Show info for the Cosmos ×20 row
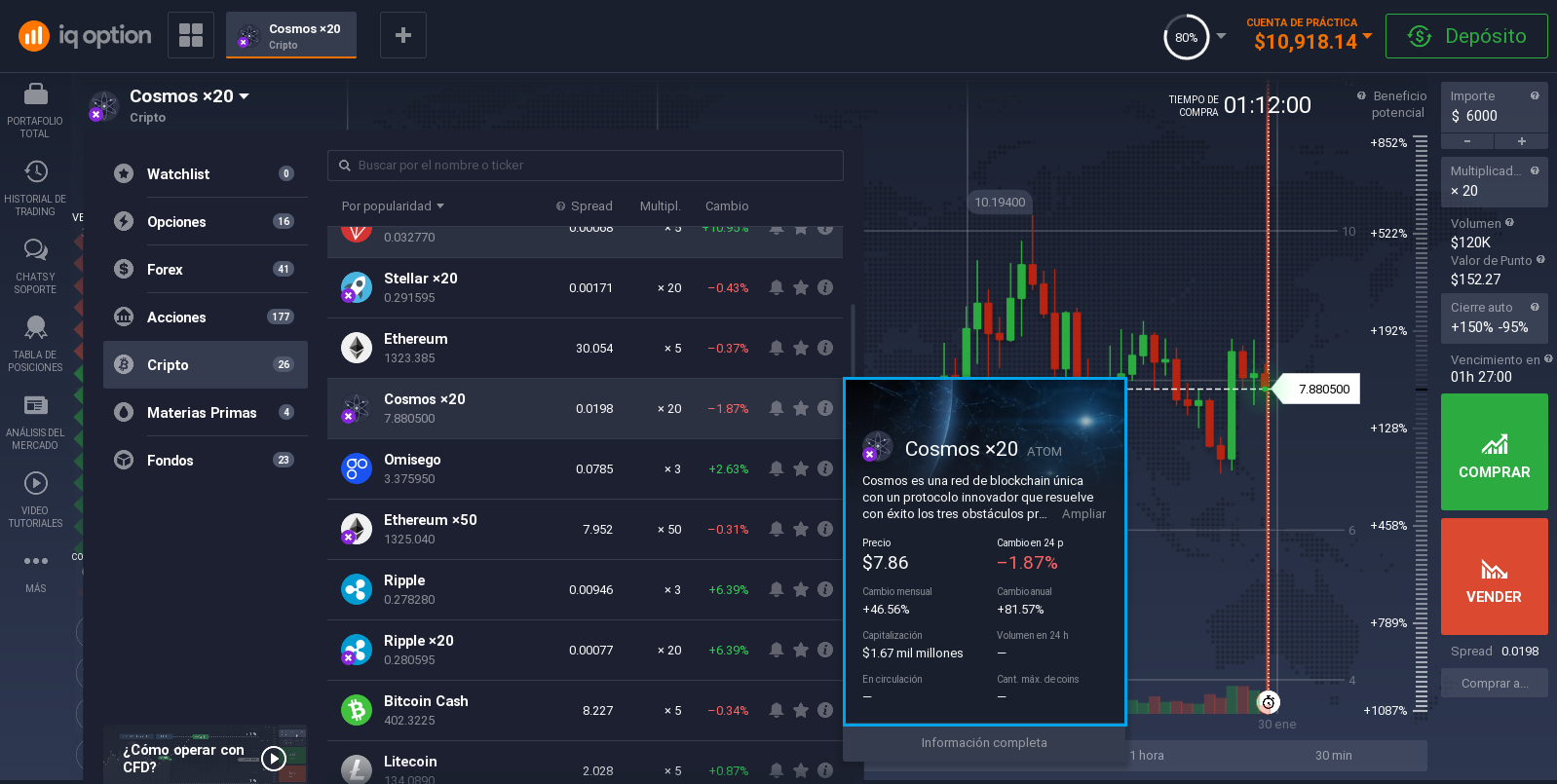This screenshot has height=784, width=1557. point(825,408)
